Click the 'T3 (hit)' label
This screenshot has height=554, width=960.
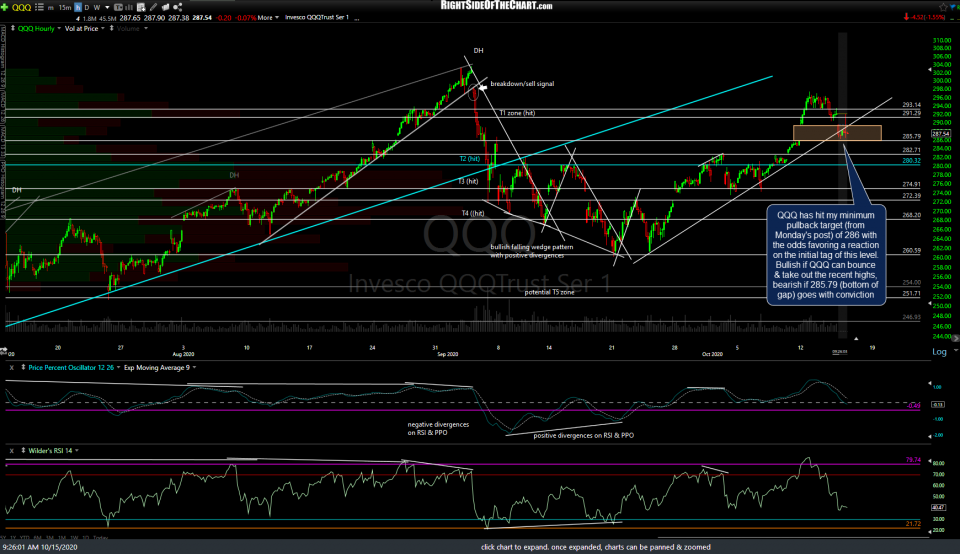pos(468,182)
